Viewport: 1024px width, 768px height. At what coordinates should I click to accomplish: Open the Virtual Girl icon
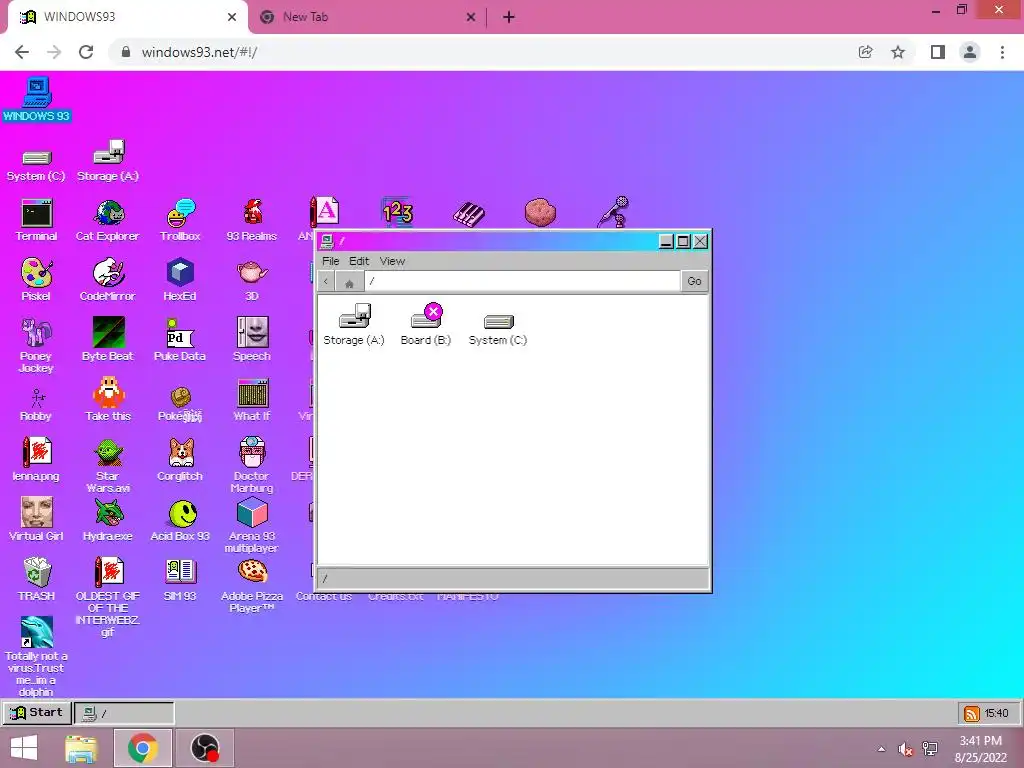37,520
